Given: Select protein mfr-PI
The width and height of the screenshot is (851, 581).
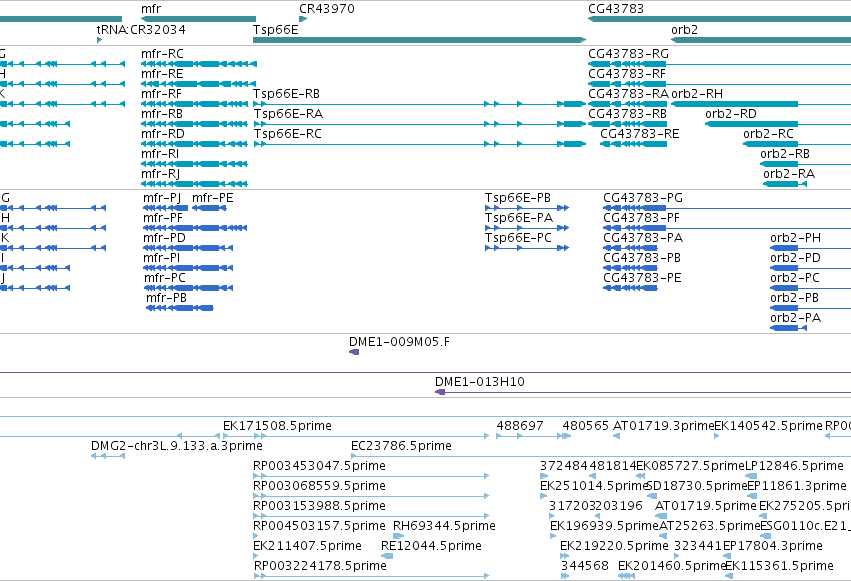Looking at the screenshot, I should (x=188, y=268).
